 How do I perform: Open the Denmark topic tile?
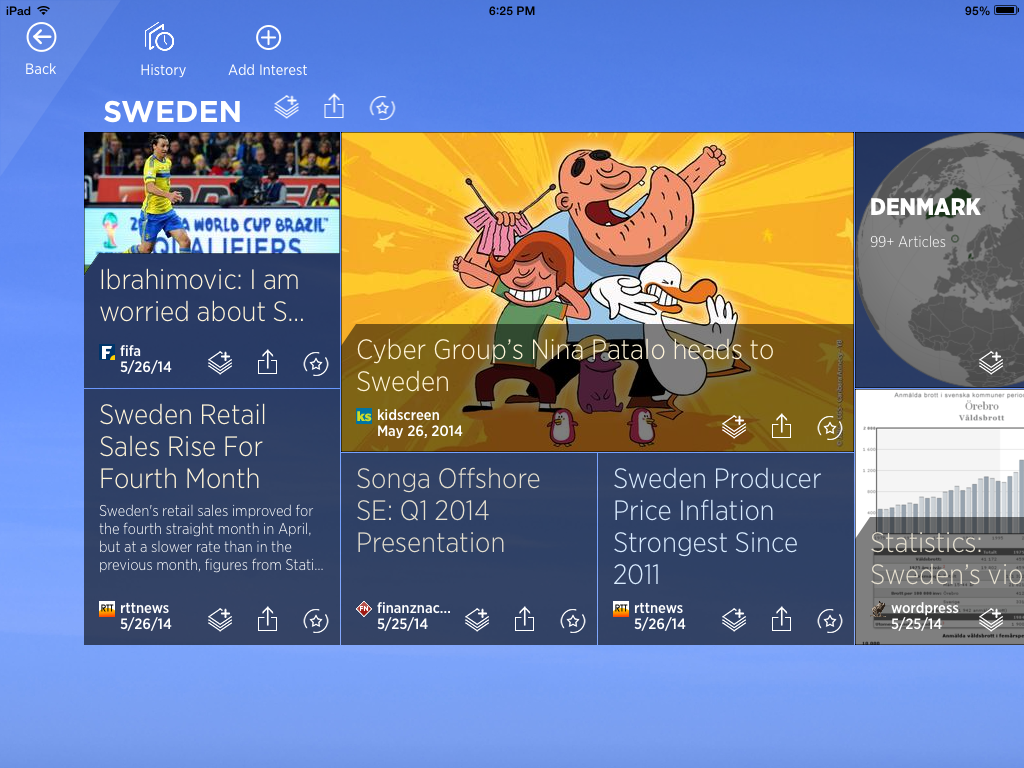pyautogui.click(x=939, y=260)
